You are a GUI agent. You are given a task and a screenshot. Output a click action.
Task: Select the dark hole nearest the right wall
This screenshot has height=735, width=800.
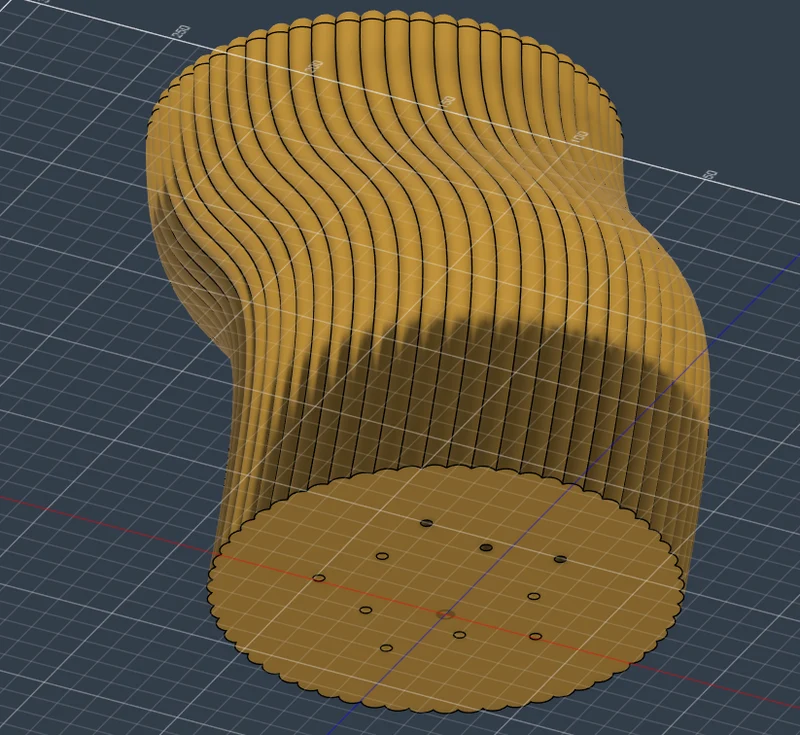[x=560, y=560]
